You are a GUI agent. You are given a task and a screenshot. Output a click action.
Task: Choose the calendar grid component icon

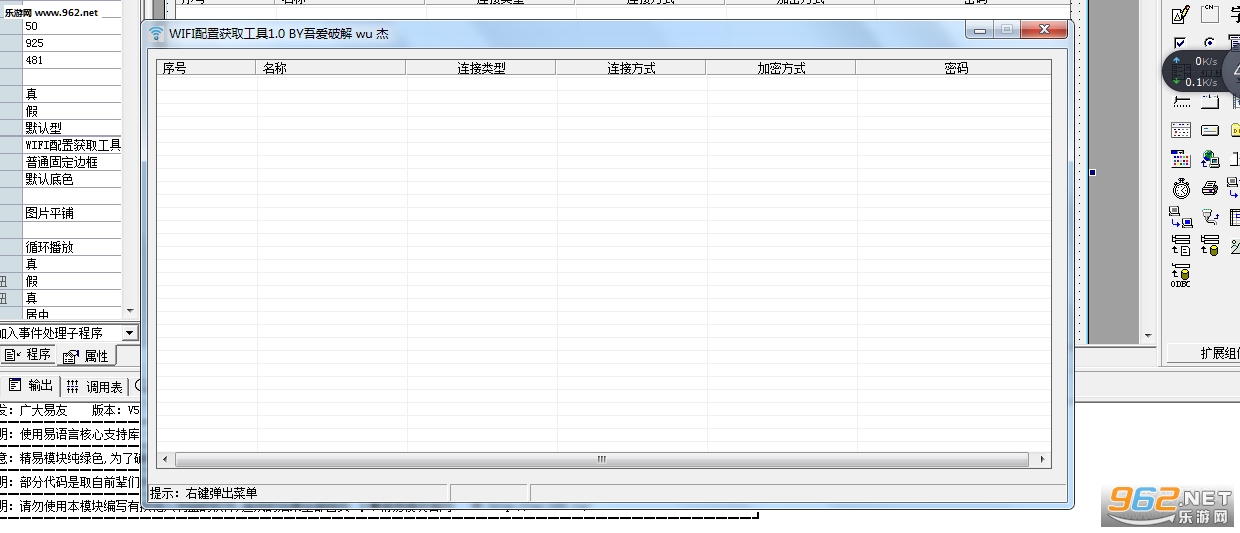tap(1181, 130)
